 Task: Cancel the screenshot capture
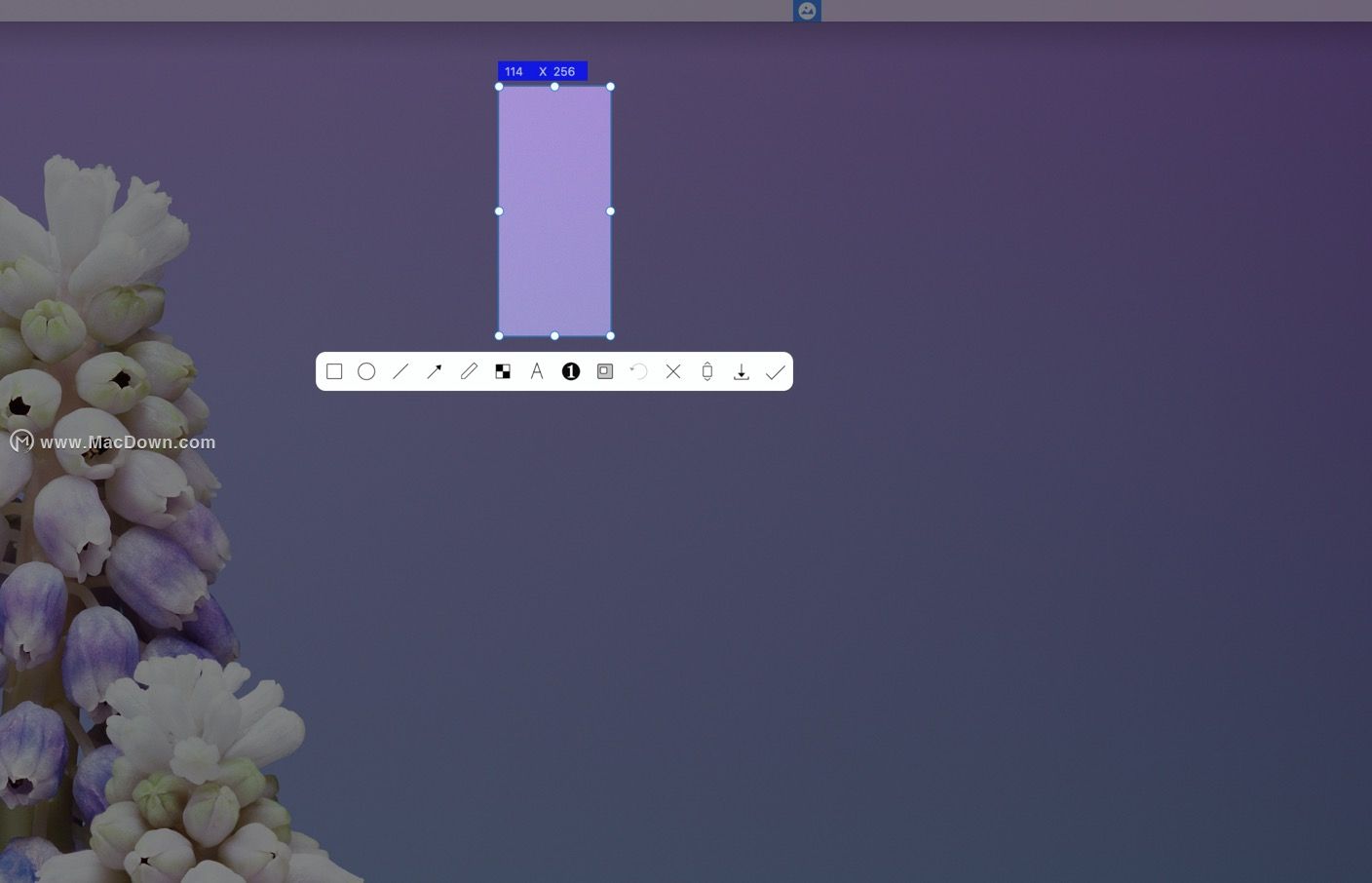673,371
